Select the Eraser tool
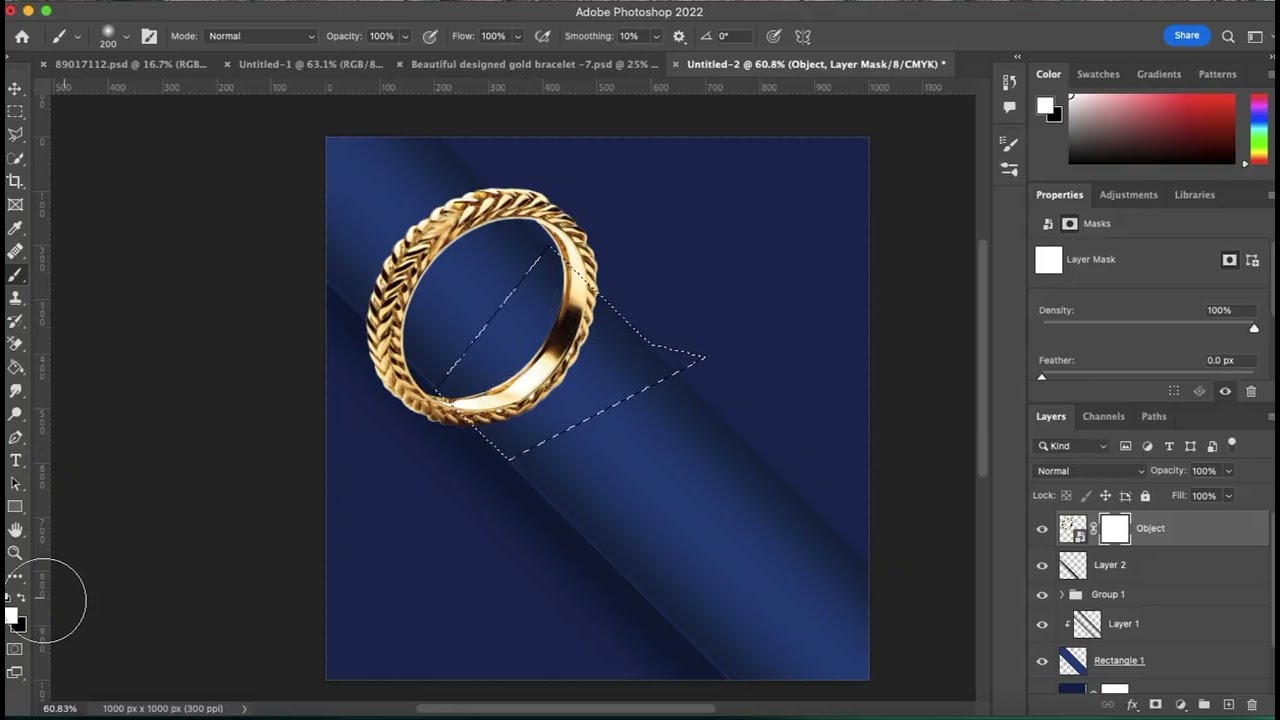This screenshot has width=1280, height=720. [15, 344]
